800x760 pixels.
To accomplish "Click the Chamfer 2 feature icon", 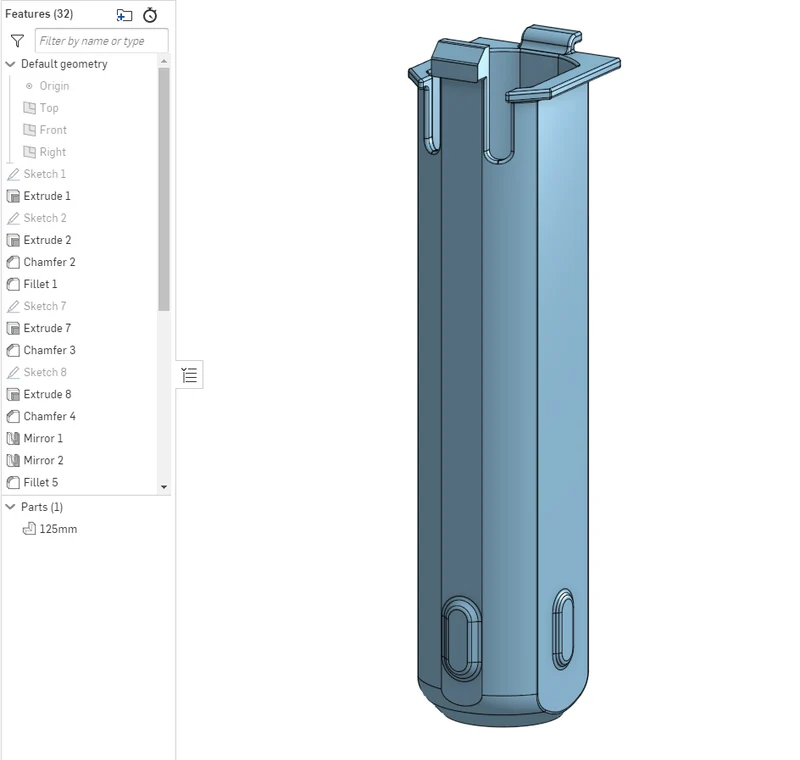I will tap(13, 262).
